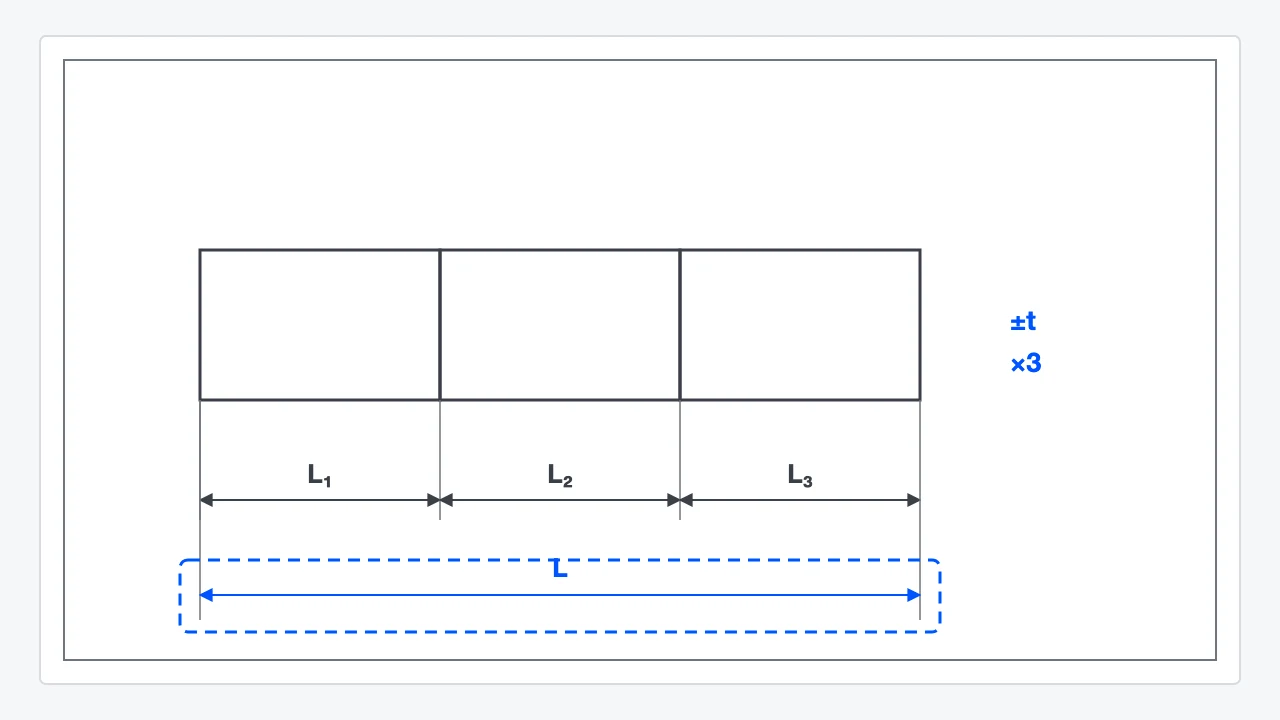1280x720 pixels.
Task: Click arrowheads meeting between L₂ and L₃
Action: (680, 500)
